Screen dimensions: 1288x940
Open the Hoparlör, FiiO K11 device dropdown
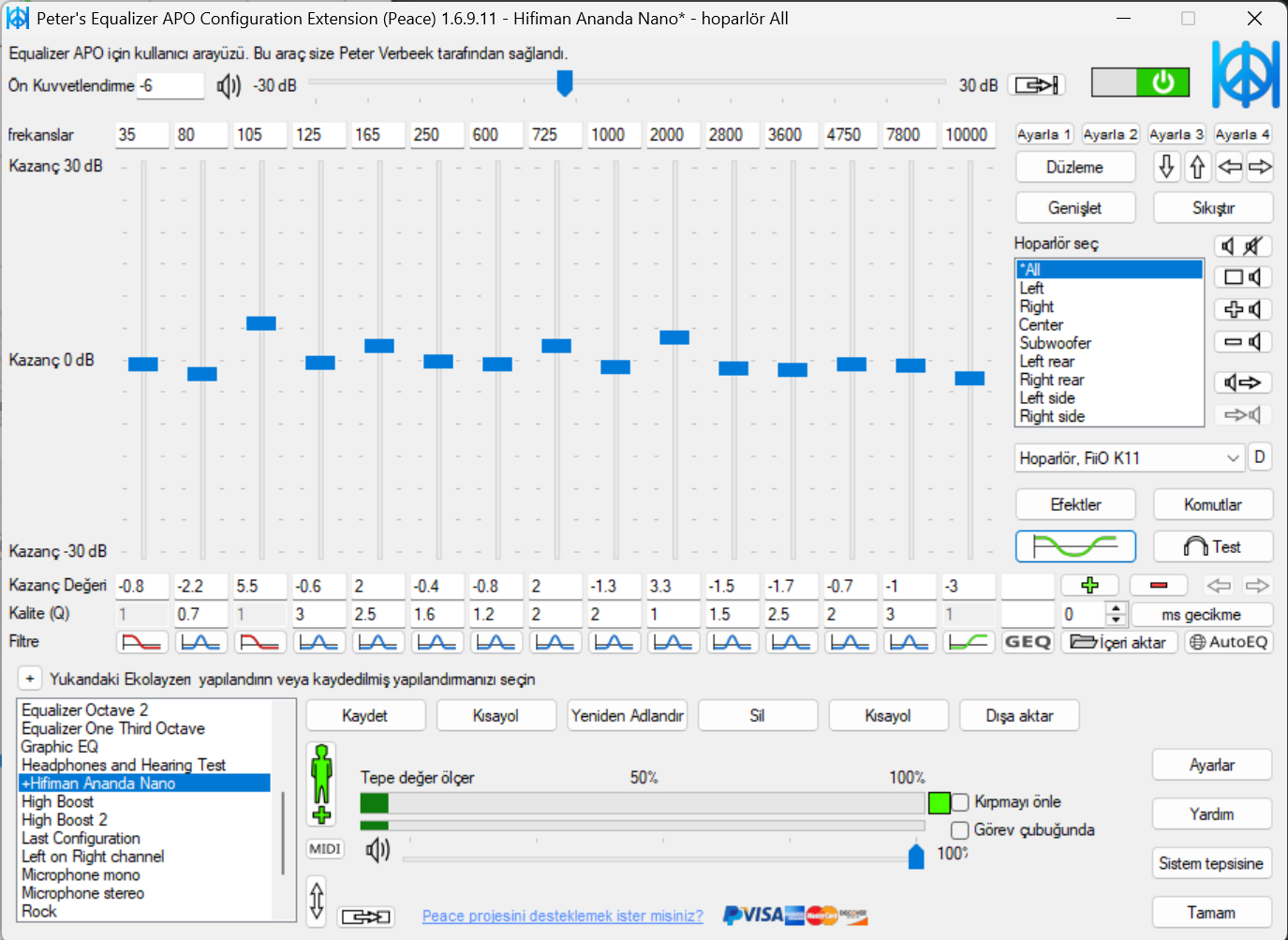tap(1130, 458)
